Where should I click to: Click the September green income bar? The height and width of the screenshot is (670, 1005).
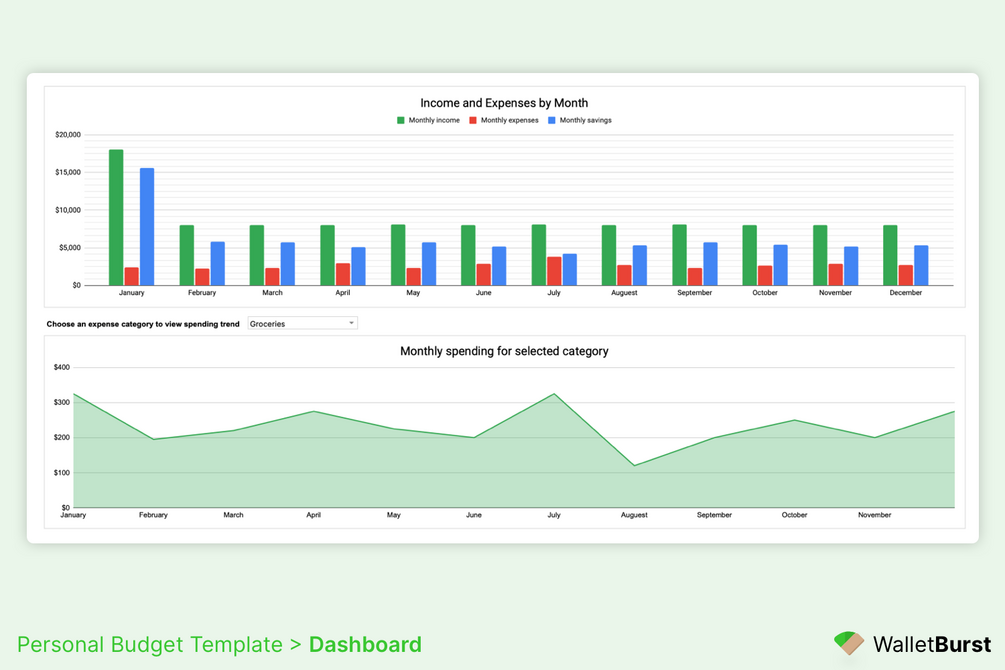[679, 255]
